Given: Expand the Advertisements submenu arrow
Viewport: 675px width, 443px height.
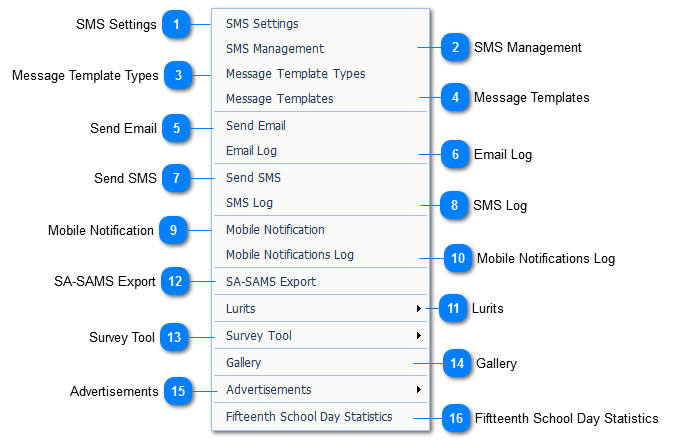Looking at the screenshot, I should (418, 390).
